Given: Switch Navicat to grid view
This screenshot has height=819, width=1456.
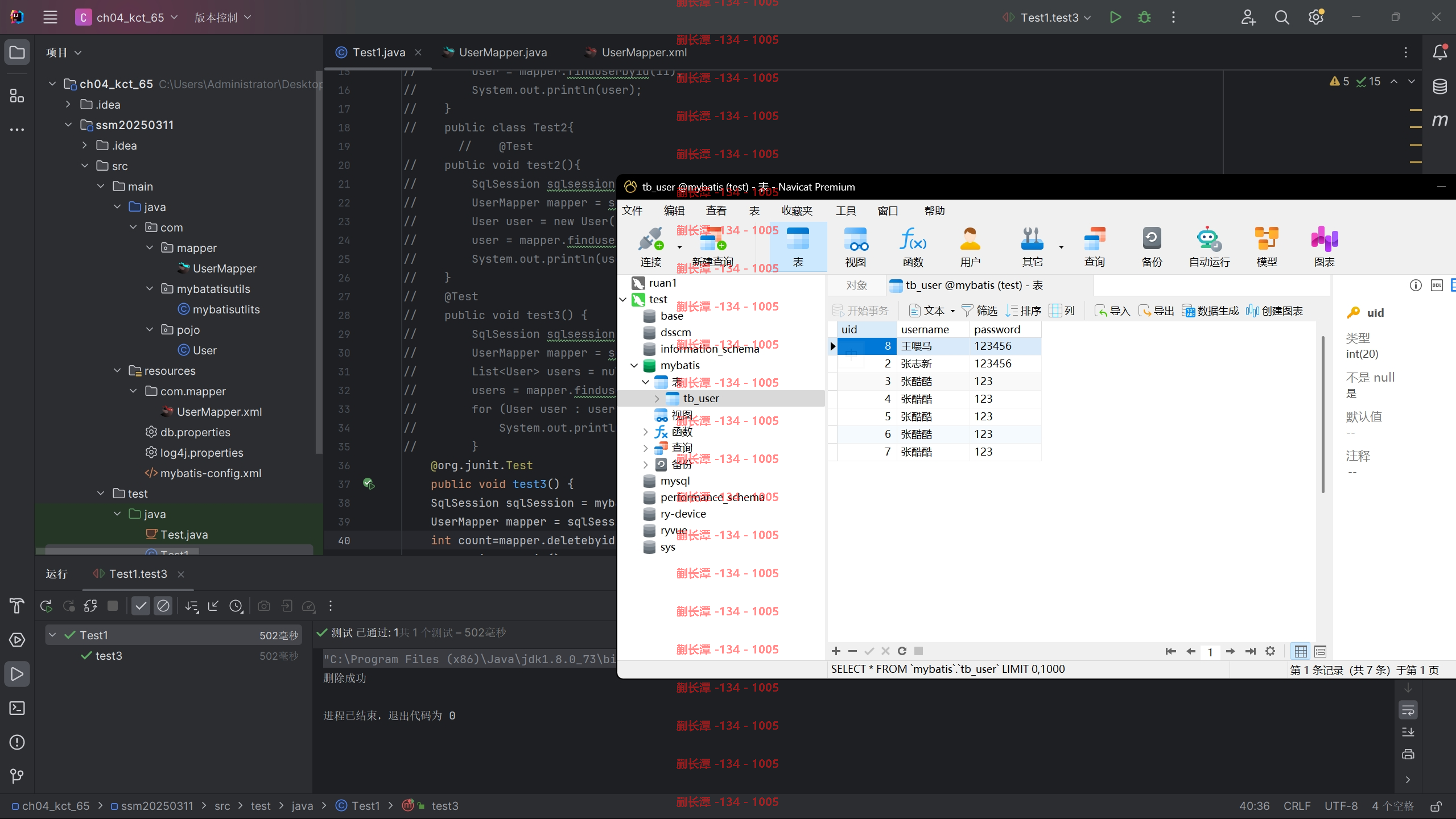Looking at the screenshot, I should pyautogui.click(x=1301, y=652).
